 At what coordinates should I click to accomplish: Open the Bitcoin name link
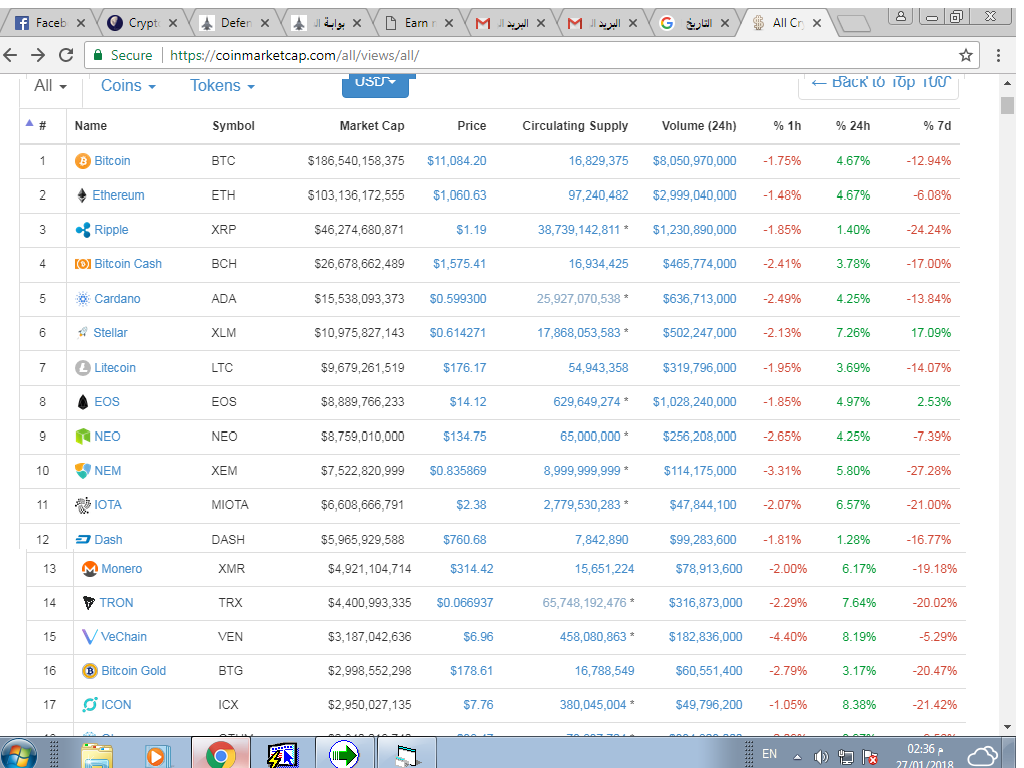112,161
